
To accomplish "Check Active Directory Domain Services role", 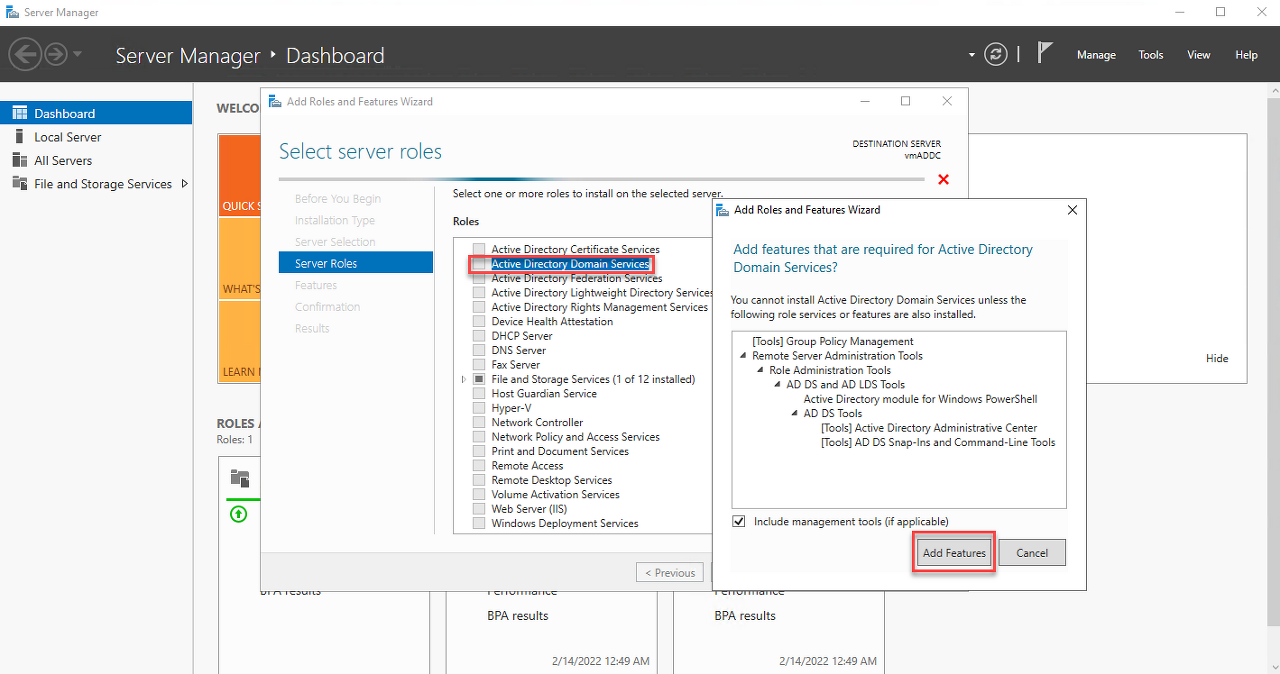I will 479,264.
